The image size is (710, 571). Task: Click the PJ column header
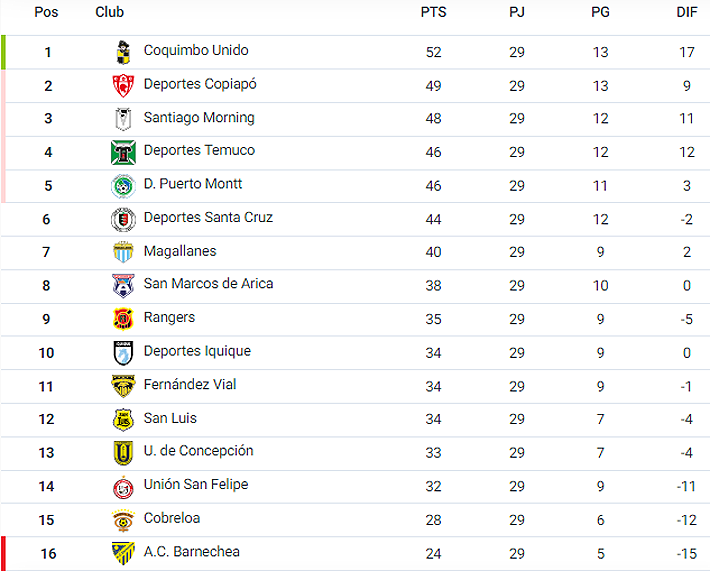click(x=516, y=13)
